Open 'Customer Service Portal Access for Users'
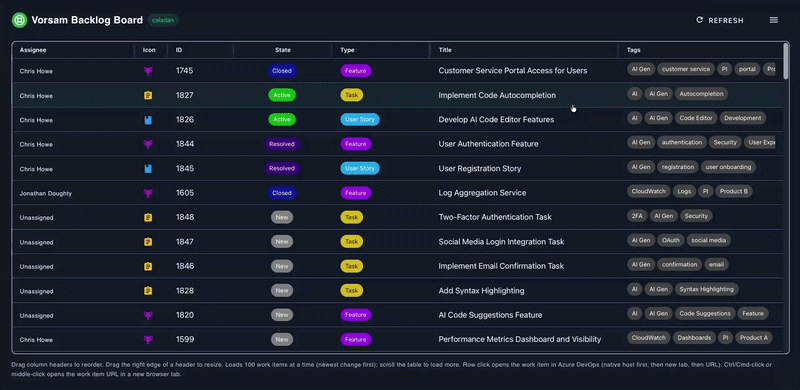The width and height of the screenshot is (800, 390). pos(513,71)
